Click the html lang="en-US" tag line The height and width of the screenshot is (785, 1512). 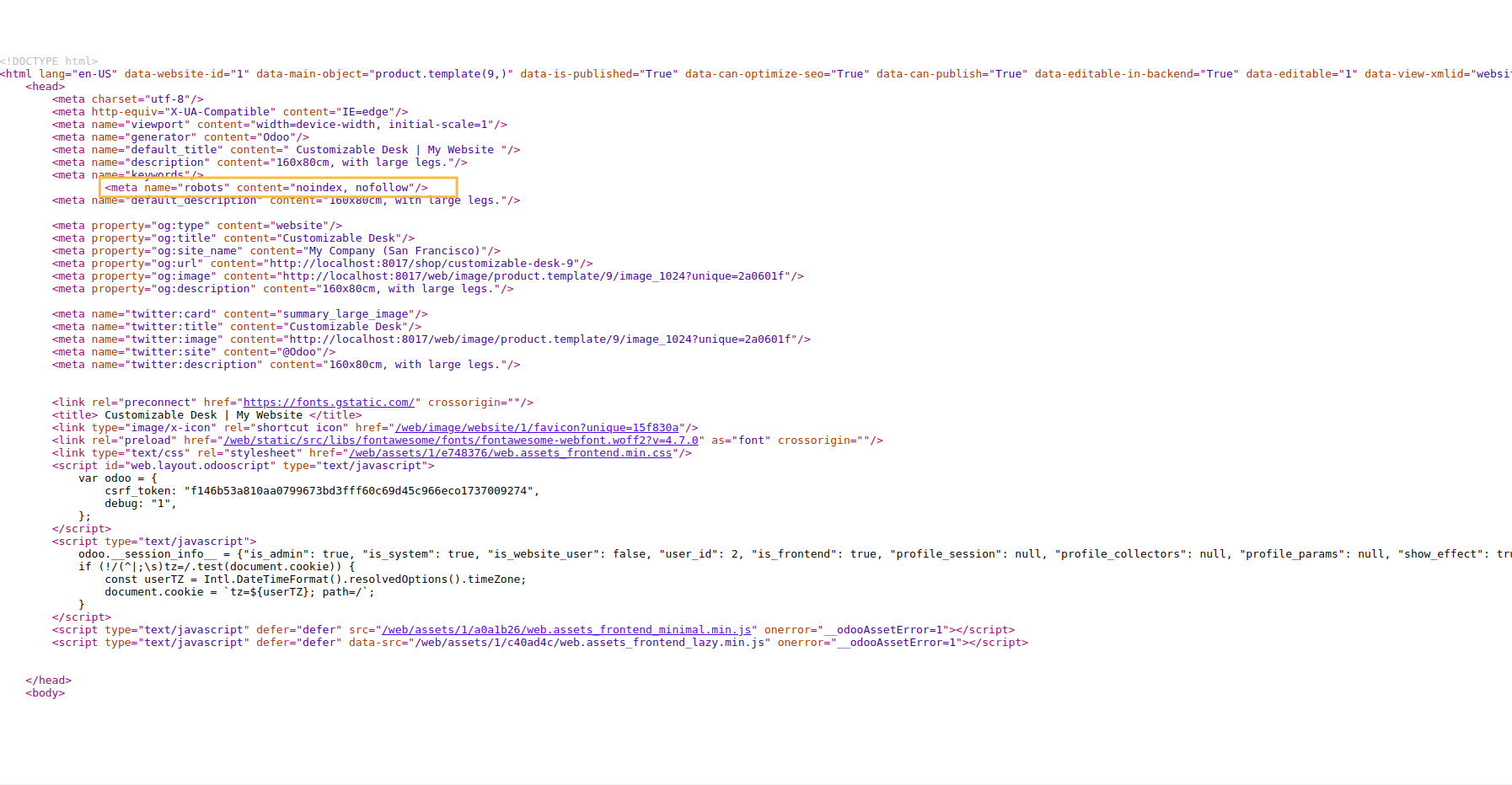pos(755,74)
